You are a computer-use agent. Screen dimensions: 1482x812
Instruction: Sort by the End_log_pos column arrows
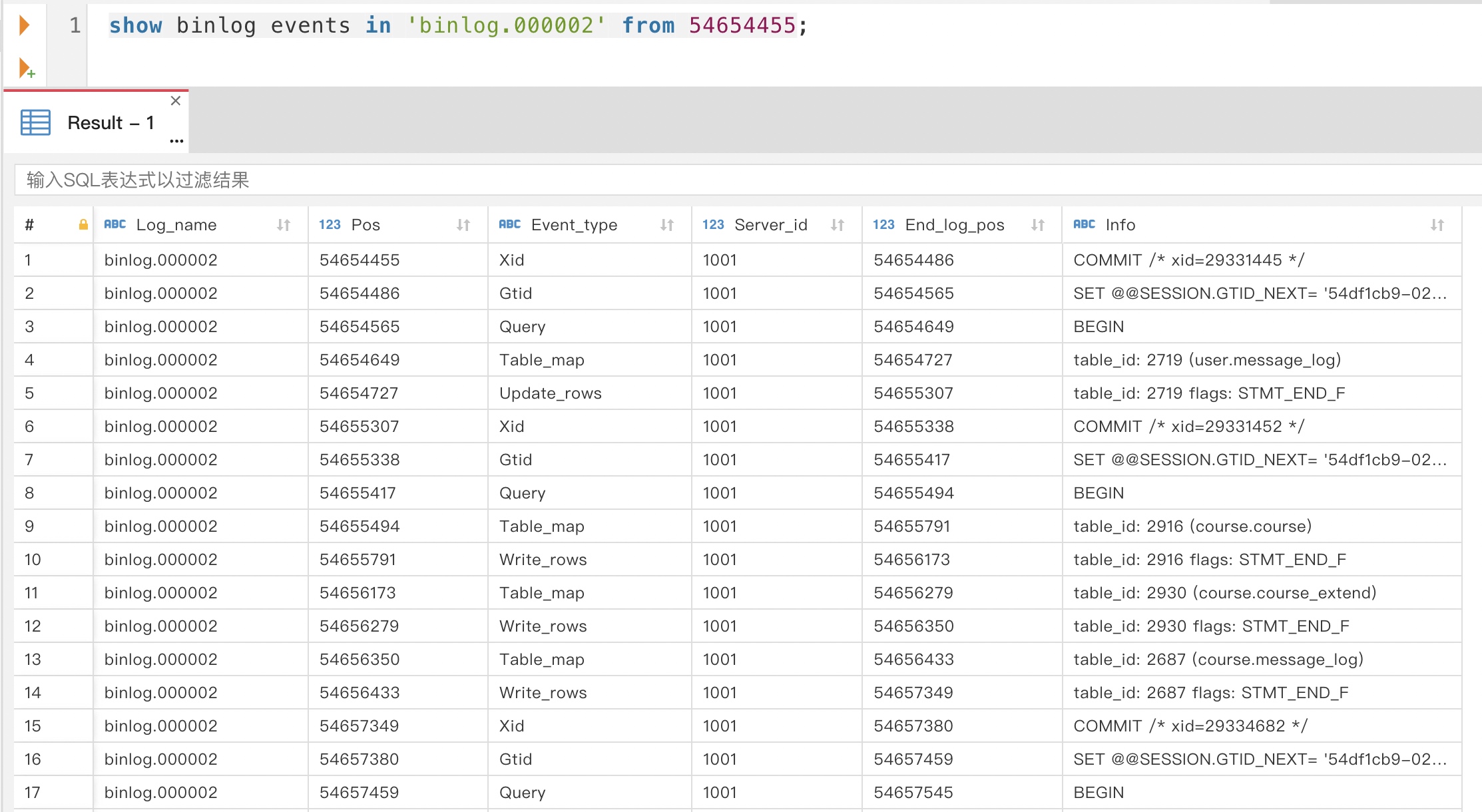[x=1038, y=225]
